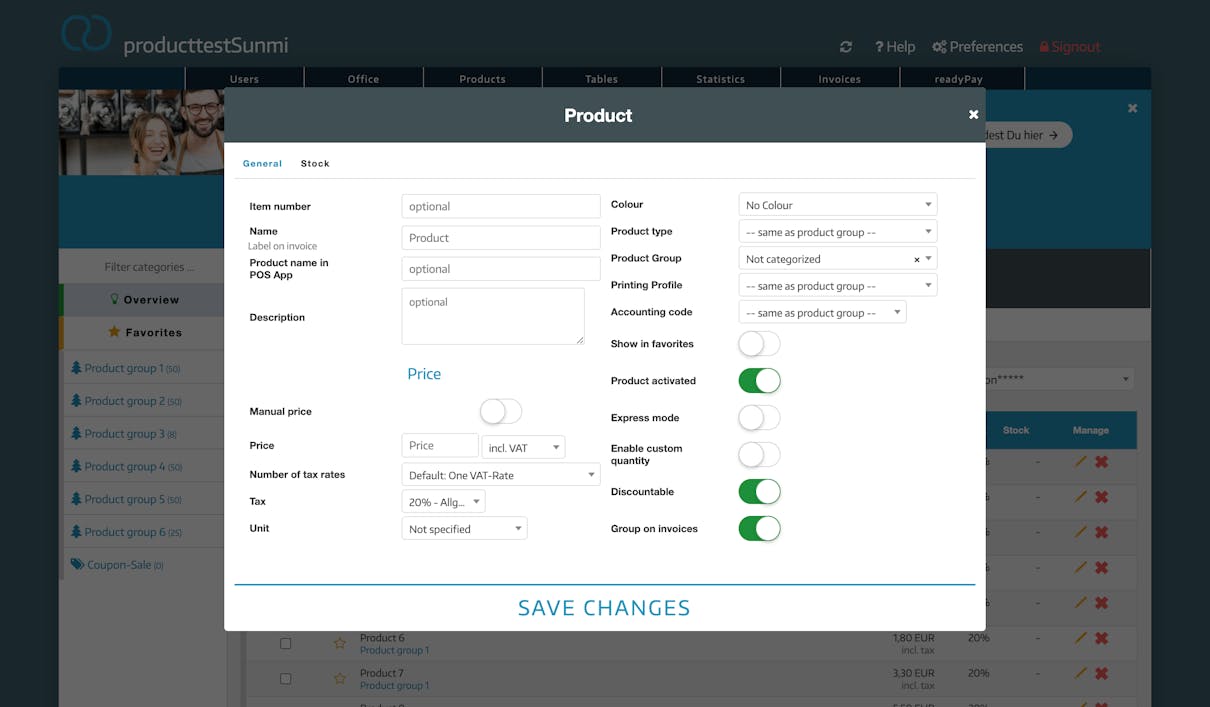The width and height of the screenshot is (1210, 707).
Task: Click the Coupon-Sale tag category
Action: pyautogui.click(x=116, y=564)
